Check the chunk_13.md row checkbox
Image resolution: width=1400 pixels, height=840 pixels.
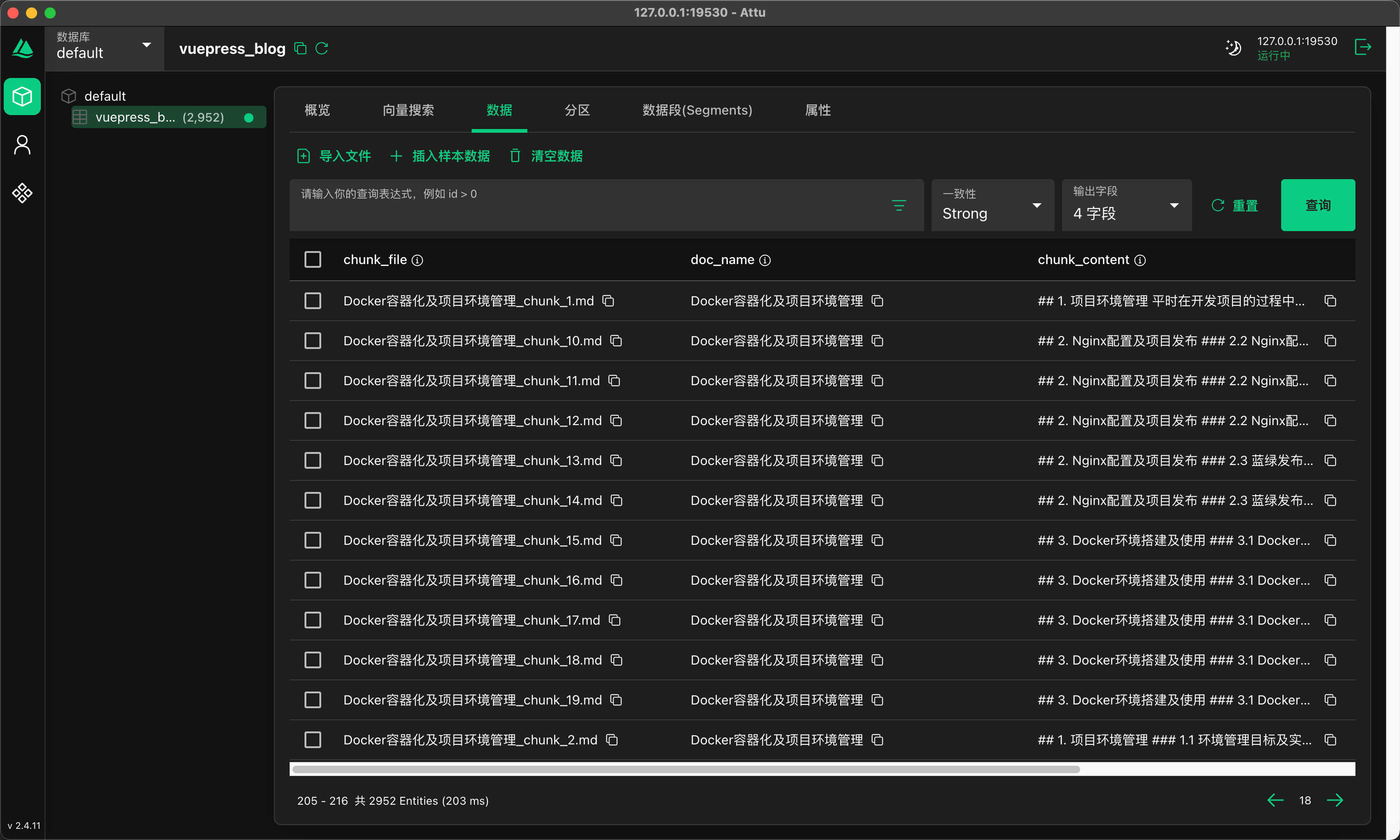312,461
